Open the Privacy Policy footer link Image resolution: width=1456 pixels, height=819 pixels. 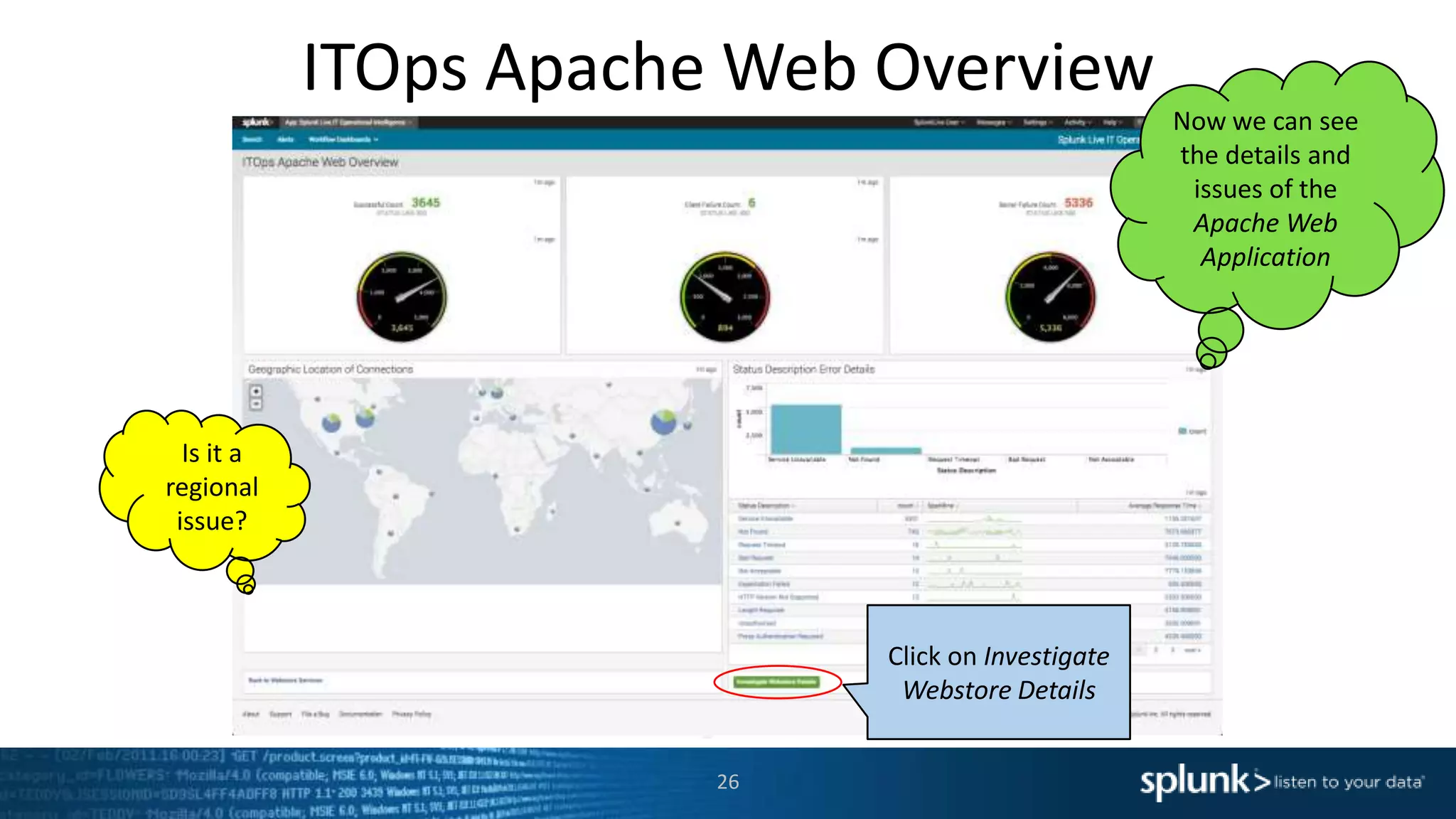(412, 714)
